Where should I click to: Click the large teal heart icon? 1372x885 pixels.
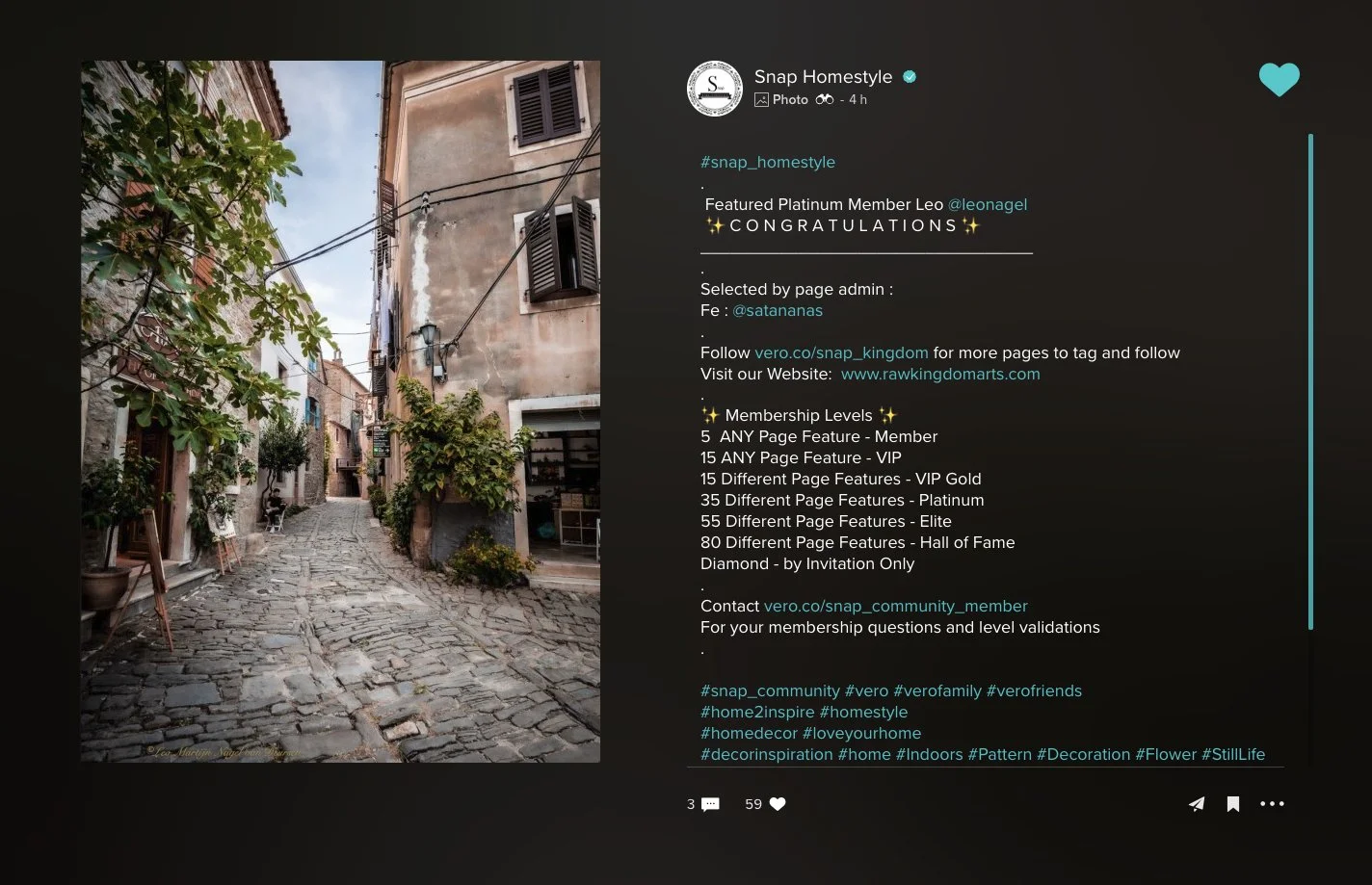1280,80
